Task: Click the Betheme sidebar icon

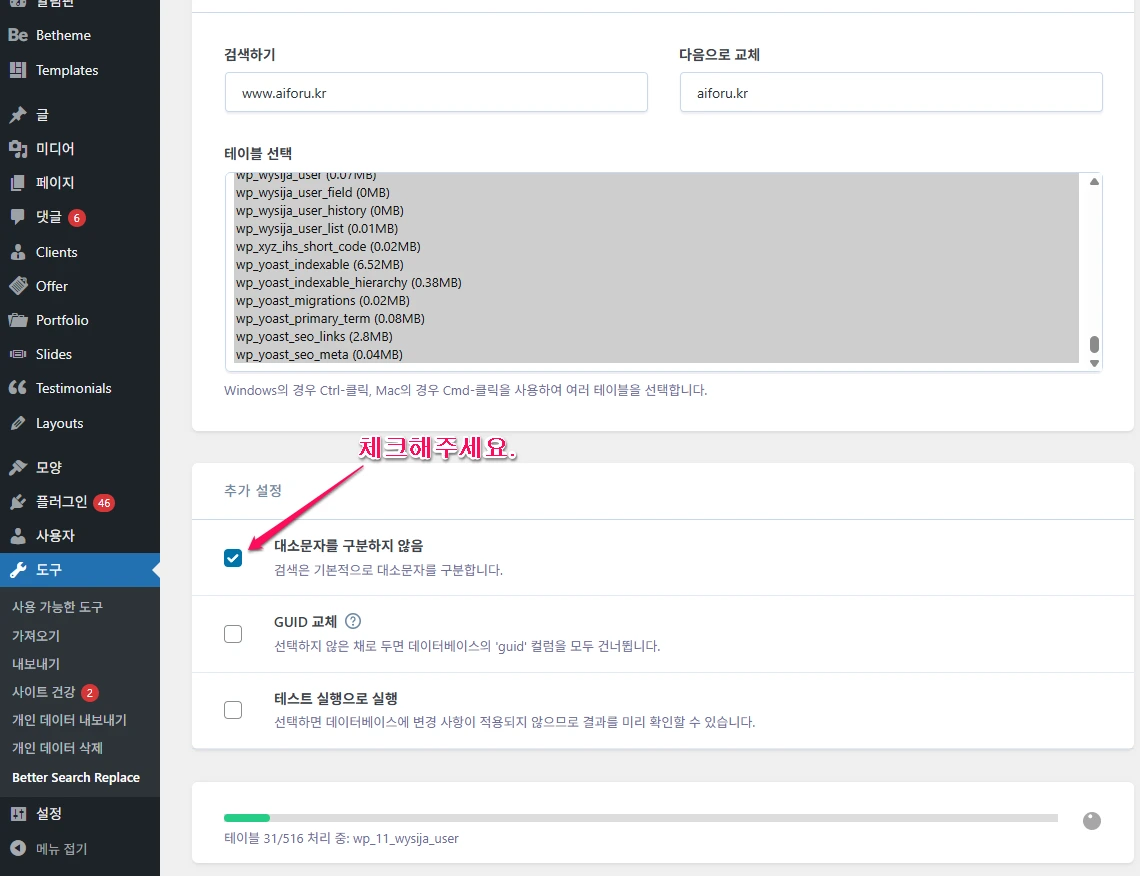Action: (20, 34)
